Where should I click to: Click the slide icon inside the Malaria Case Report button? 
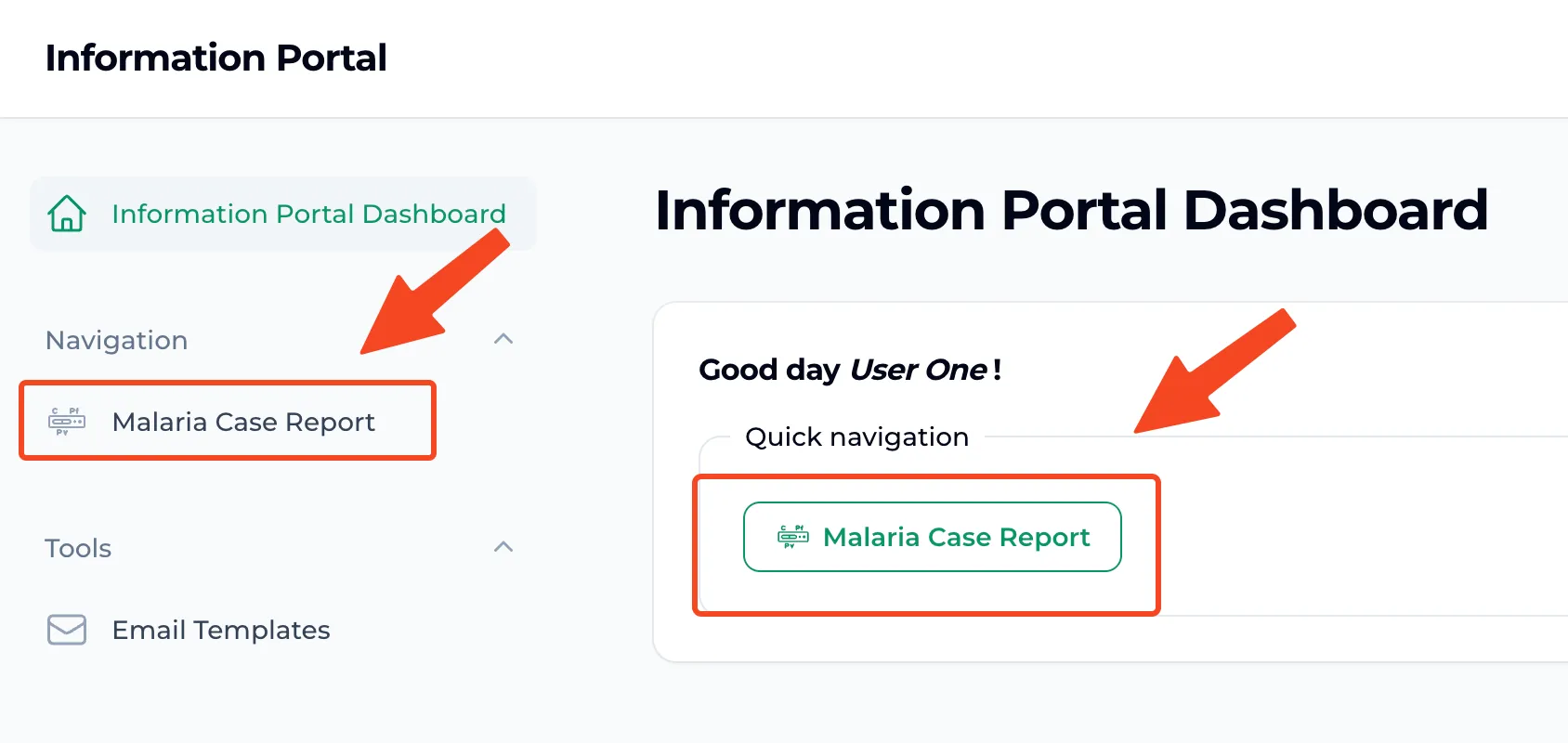point(791,537)
